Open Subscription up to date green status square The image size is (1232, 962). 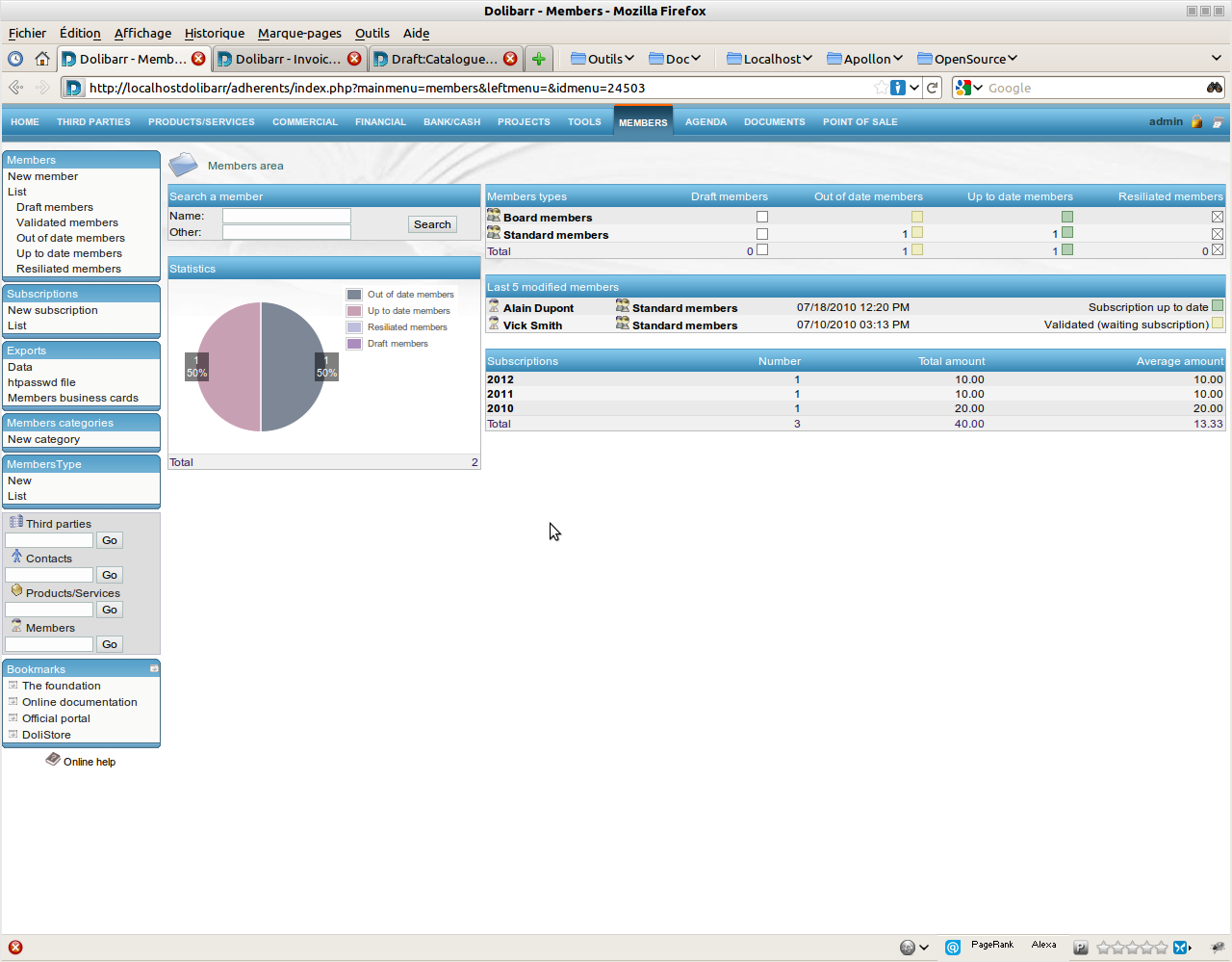[x=1218, y=306]
